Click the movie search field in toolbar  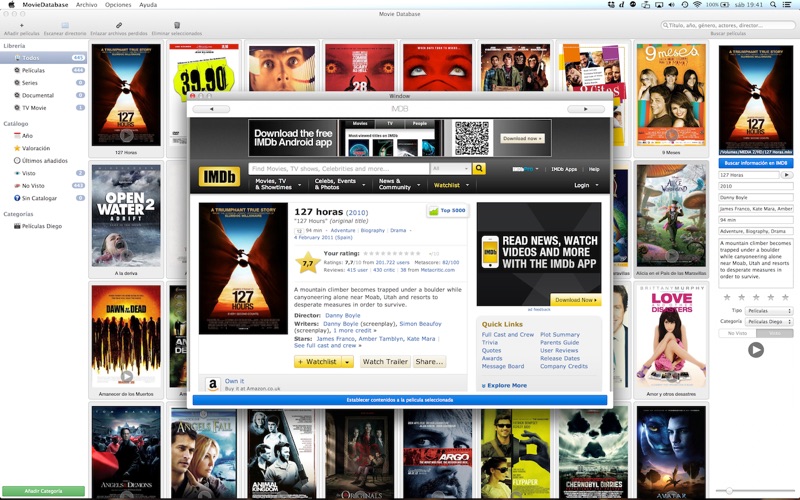pos(728,25)
